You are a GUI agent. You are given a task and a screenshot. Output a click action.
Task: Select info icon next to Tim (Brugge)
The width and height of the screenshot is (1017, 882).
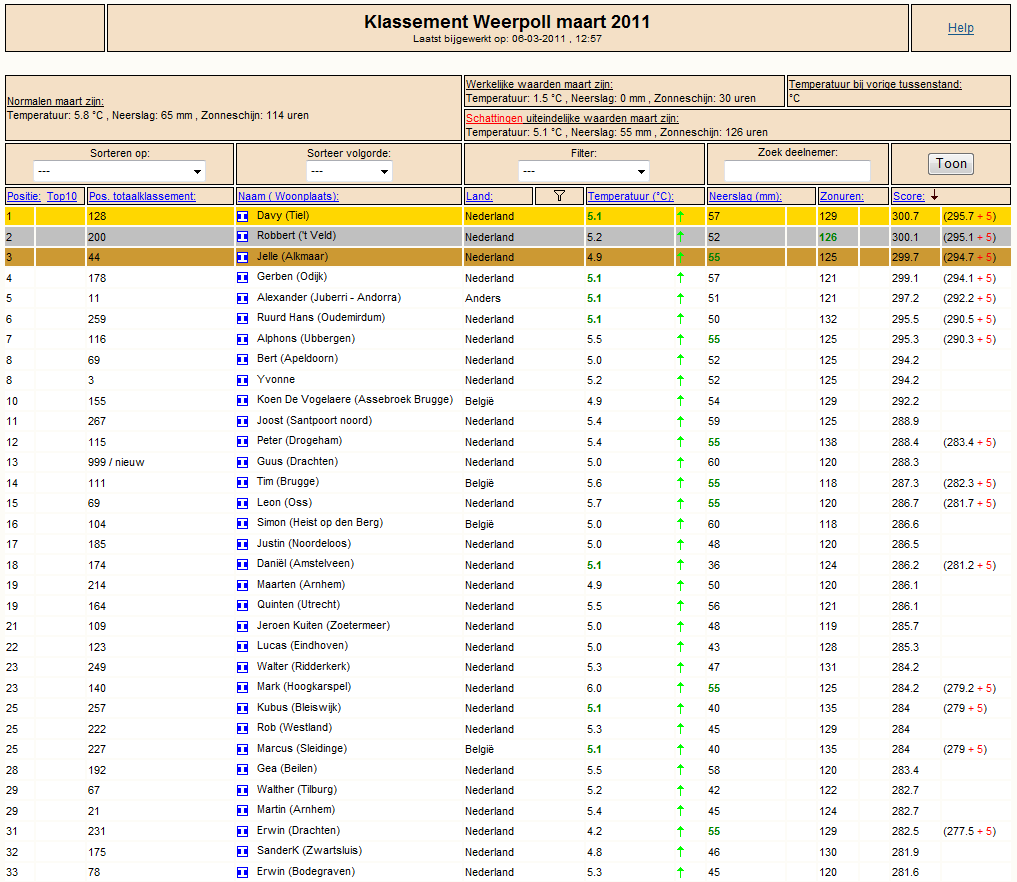coord(243,483)
